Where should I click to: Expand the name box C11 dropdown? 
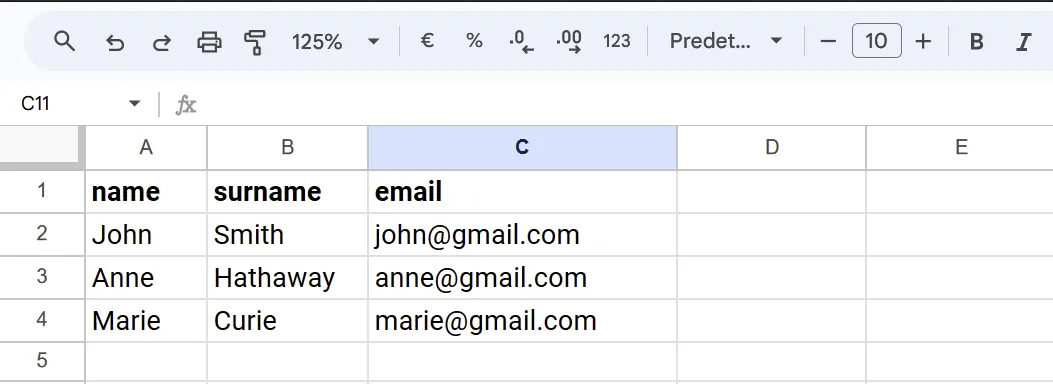tap(134, 103)
